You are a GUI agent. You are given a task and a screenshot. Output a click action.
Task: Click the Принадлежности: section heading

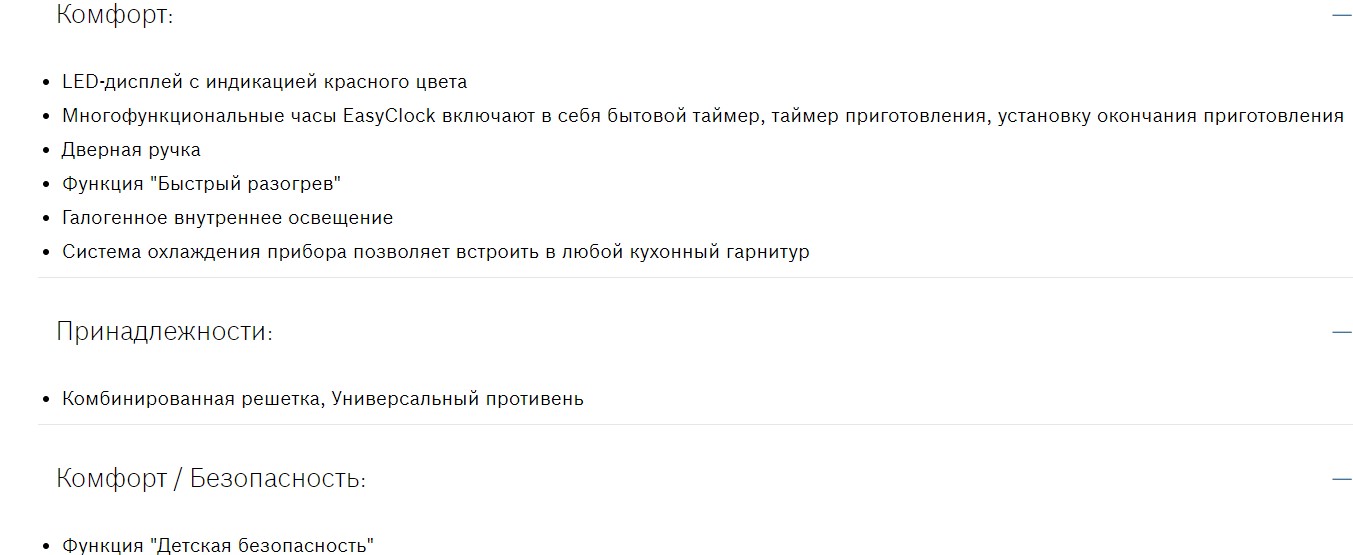click(x=164, y=331)
